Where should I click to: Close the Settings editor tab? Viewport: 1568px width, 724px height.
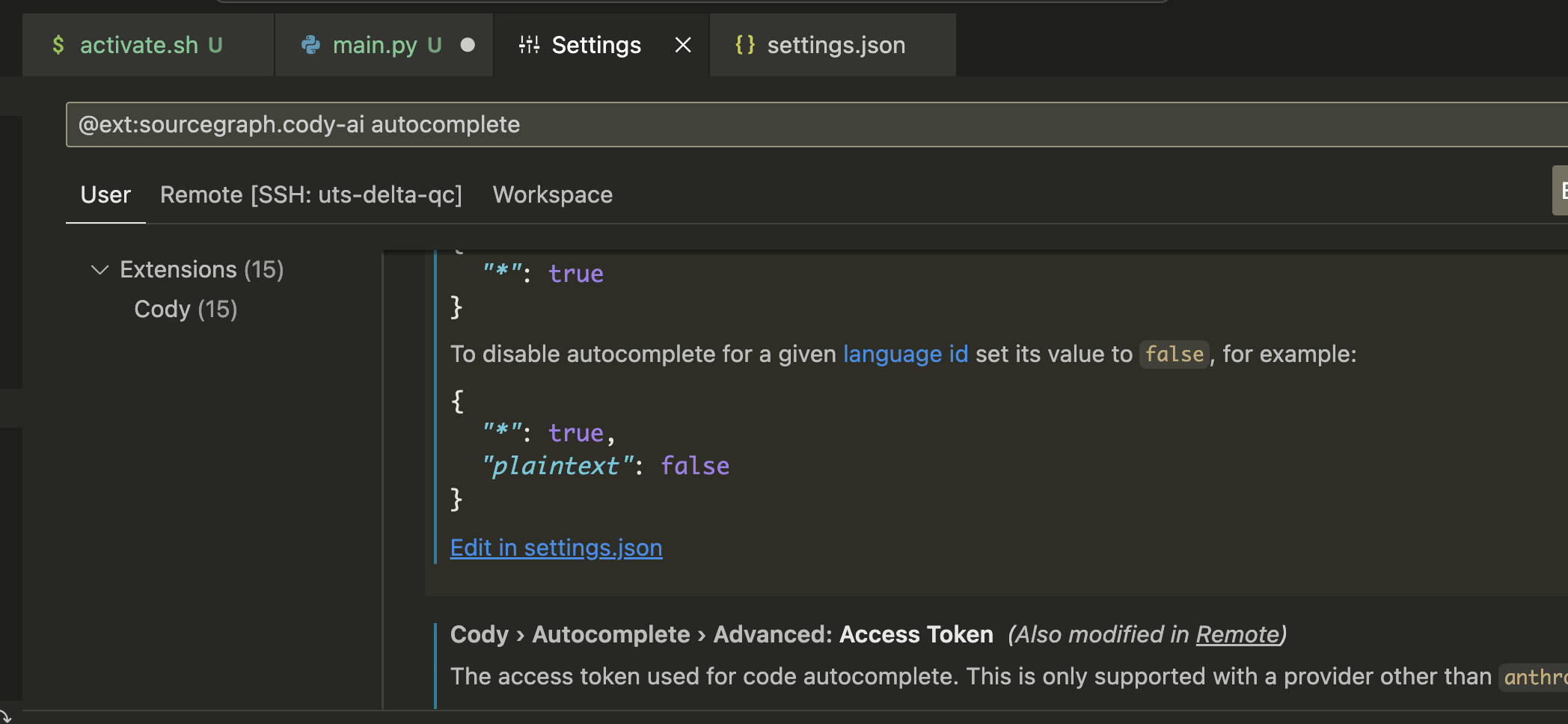point(682,46)
